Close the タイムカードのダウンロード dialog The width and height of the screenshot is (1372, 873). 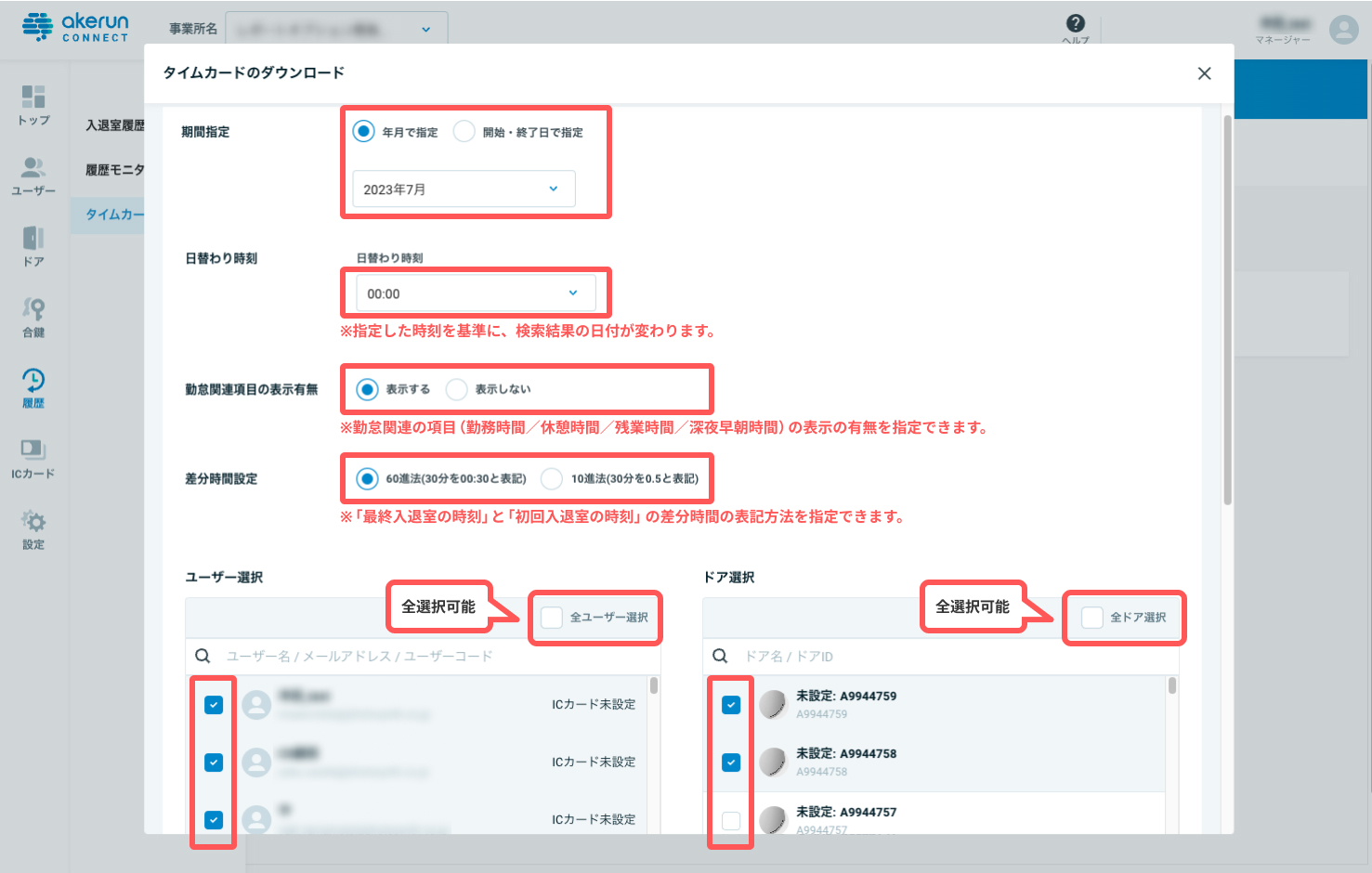click(1204, 73)
